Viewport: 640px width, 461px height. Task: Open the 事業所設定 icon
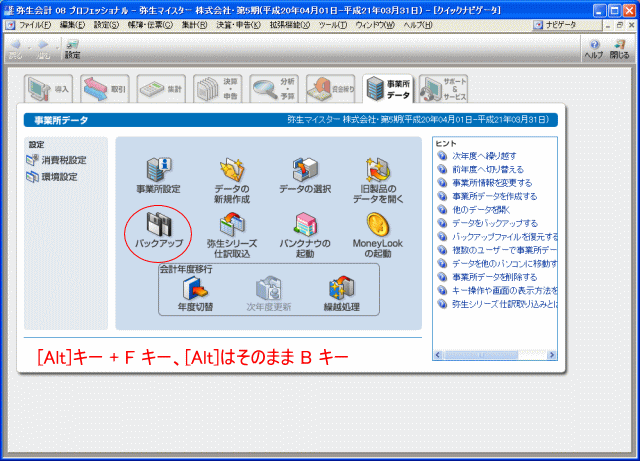159,175
